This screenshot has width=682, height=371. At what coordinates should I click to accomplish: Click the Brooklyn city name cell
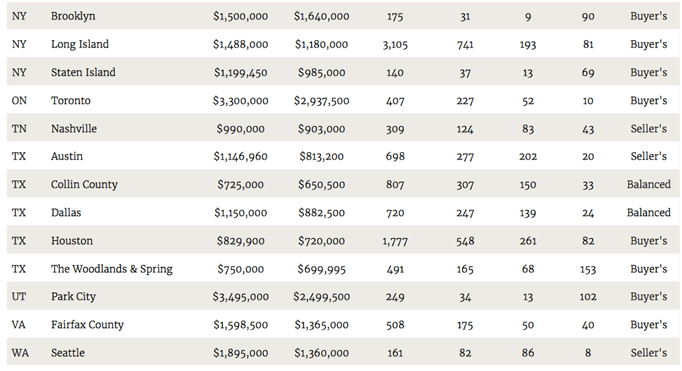tap(73, 16)
